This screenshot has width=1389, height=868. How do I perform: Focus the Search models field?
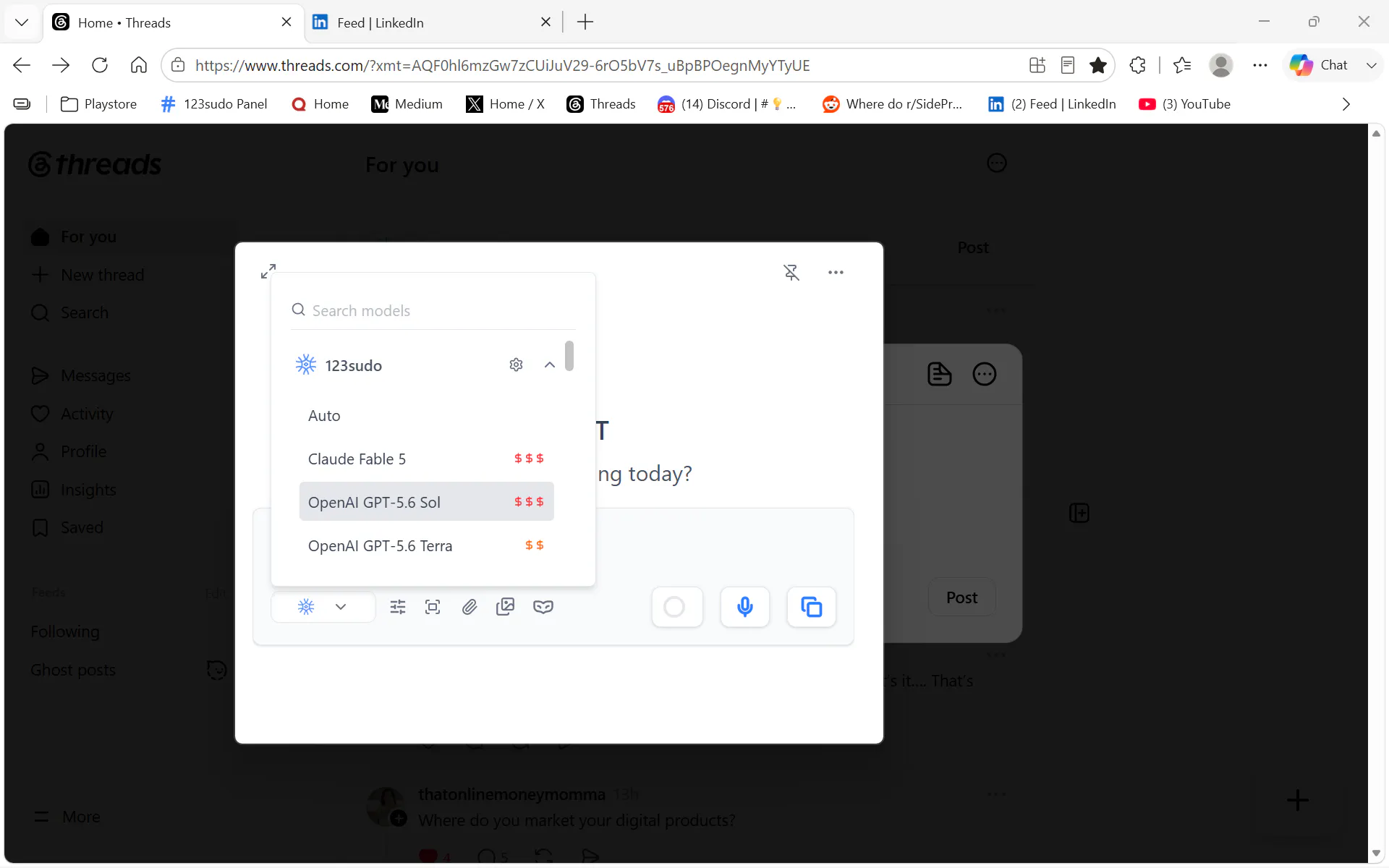pyautogui.click(x=433, y=310)
